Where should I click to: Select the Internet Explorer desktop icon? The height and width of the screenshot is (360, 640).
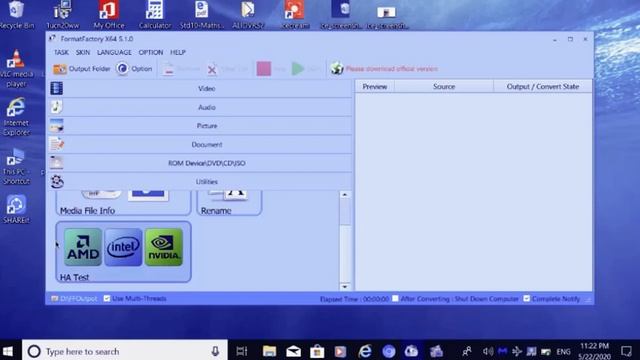coord(16,117)
